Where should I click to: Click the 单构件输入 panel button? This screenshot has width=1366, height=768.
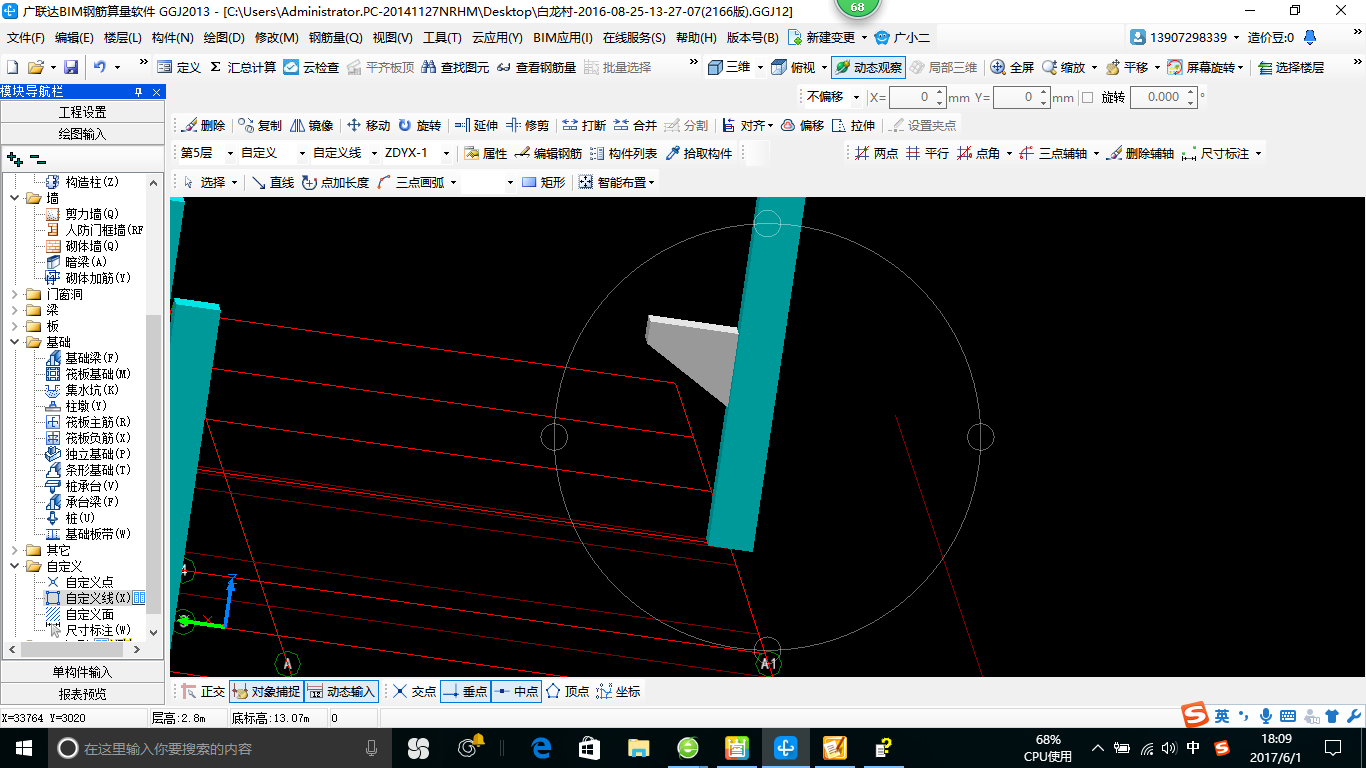[82, 672]
